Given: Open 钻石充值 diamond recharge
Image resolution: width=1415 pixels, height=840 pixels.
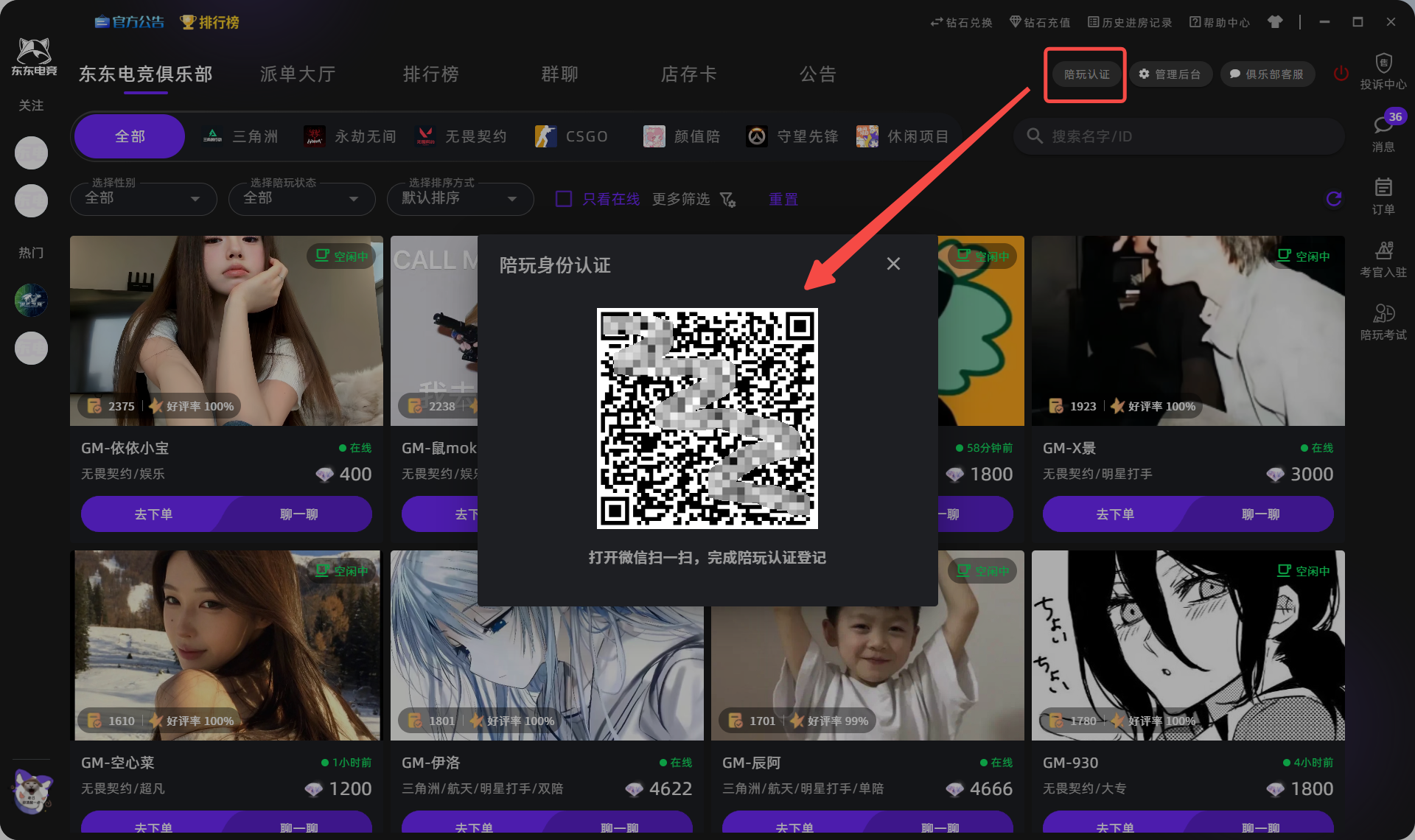Looking at the screenshot, I should tap(1039, 22).
